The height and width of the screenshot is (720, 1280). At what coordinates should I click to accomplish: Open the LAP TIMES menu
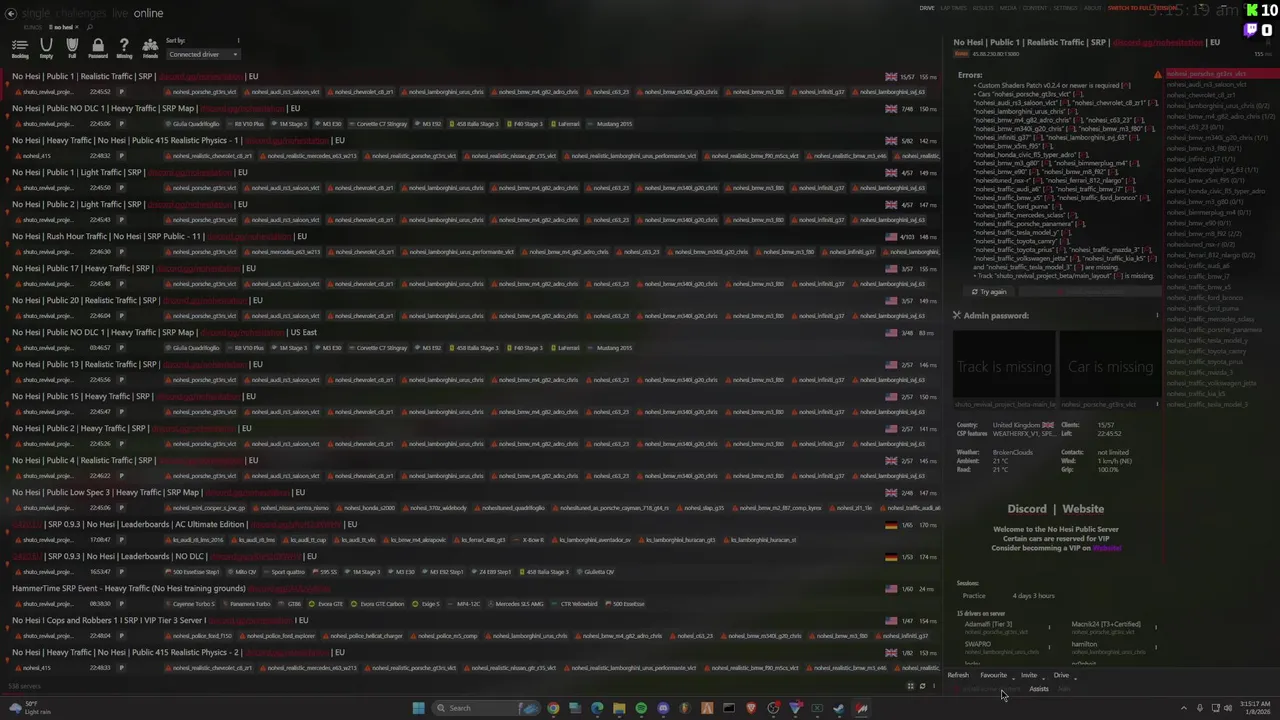point(953,8)
